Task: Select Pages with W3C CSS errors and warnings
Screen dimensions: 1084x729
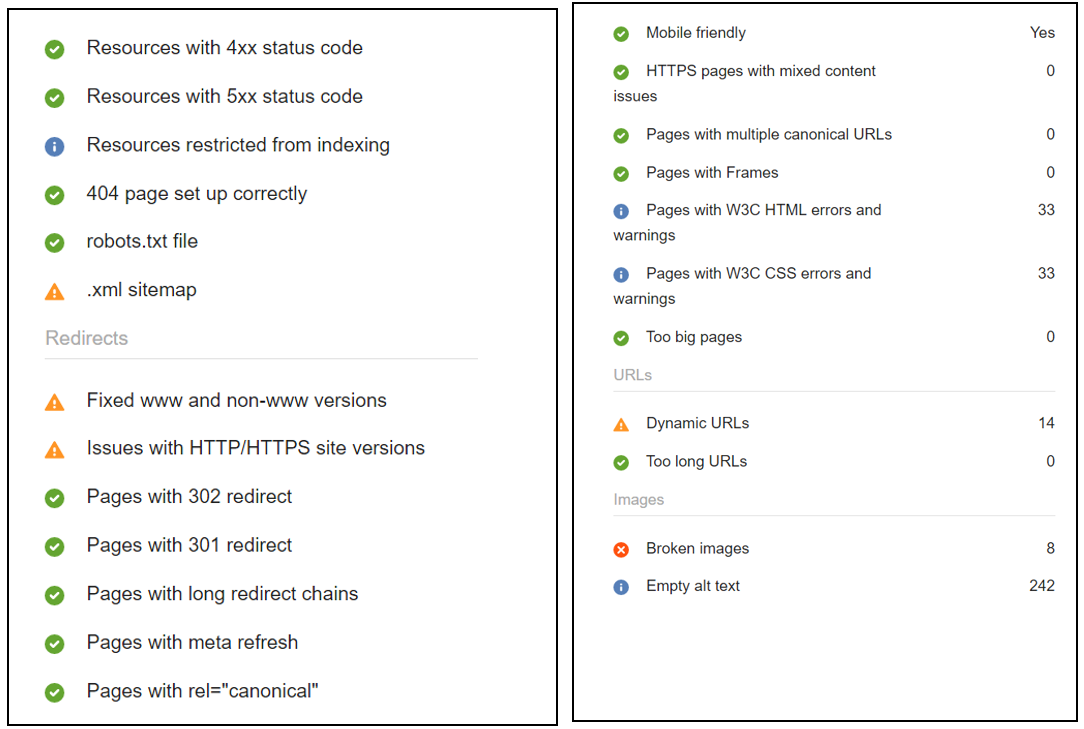Action: 742,286
